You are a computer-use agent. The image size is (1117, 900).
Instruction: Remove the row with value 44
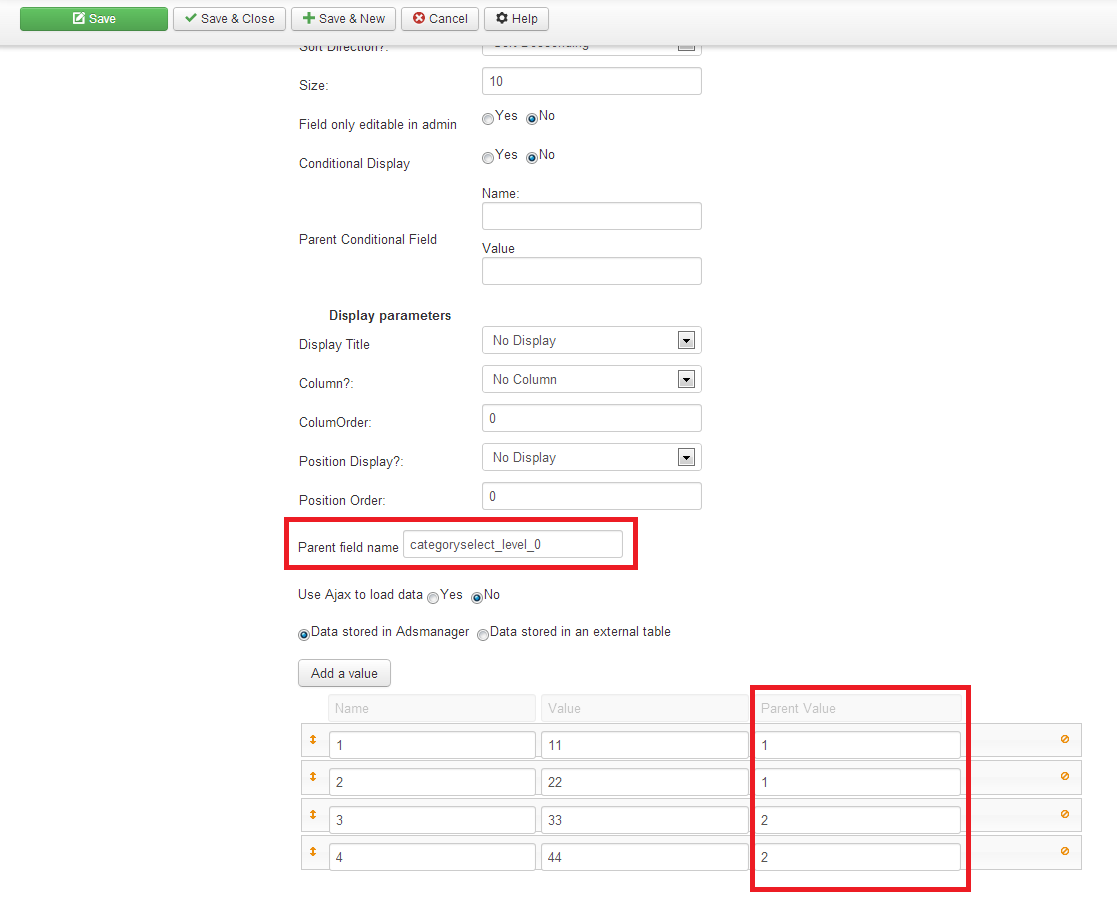(1064, 852)
